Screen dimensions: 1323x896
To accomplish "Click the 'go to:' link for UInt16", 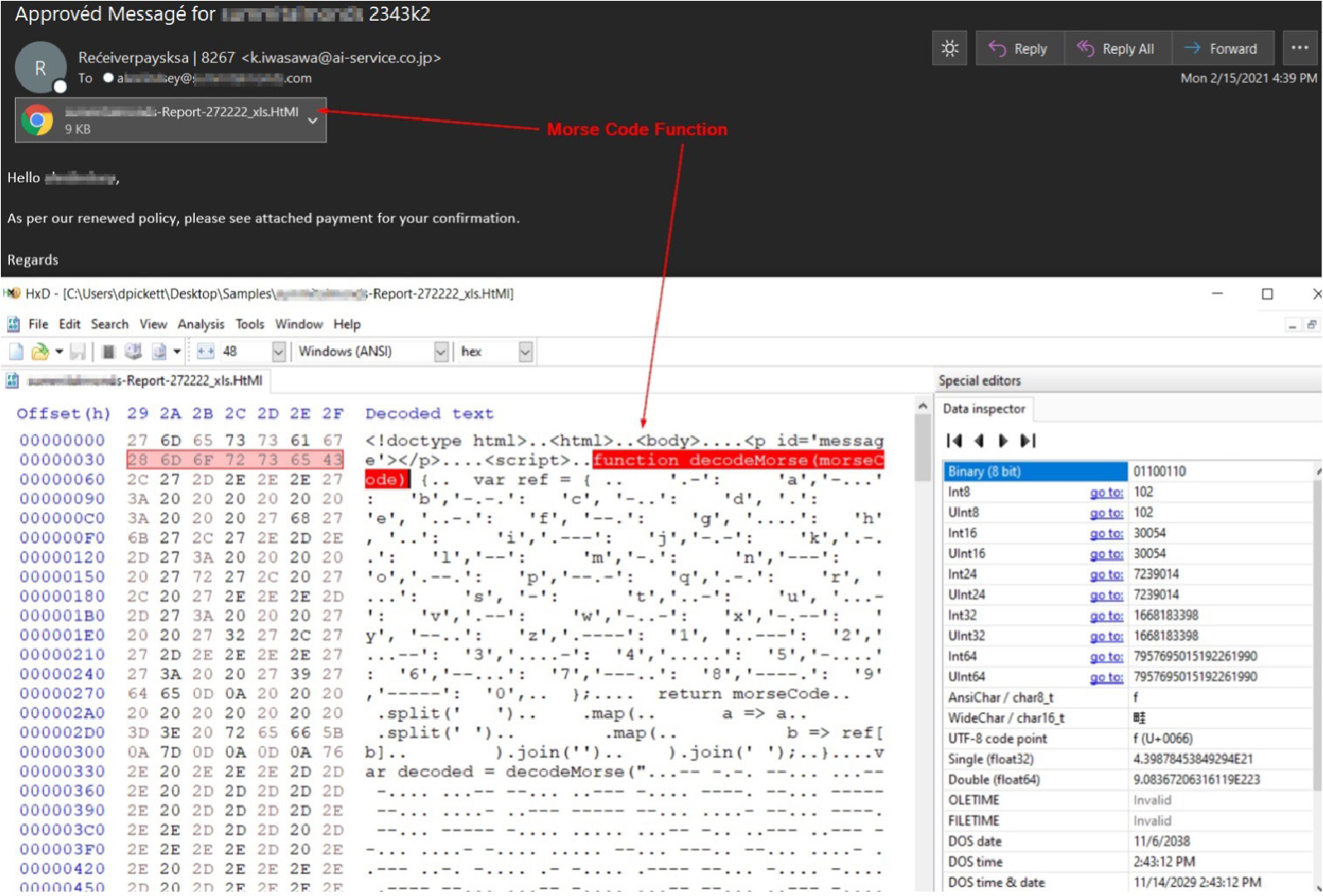I will click(x=1107, y=554).
